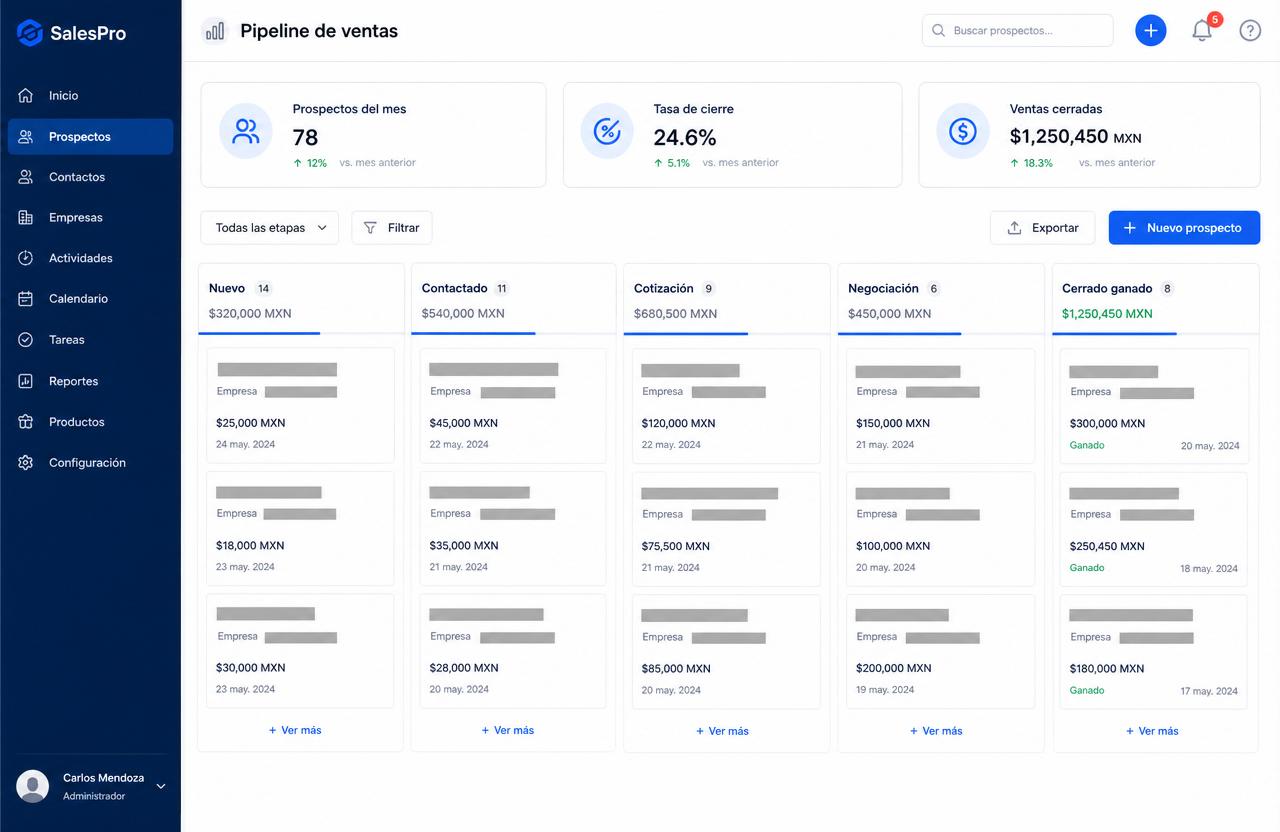Expand Ver más under Nuevo column
Image resolution: width=1280 pixels, height=832 pixels.
[x=295, y=730]
